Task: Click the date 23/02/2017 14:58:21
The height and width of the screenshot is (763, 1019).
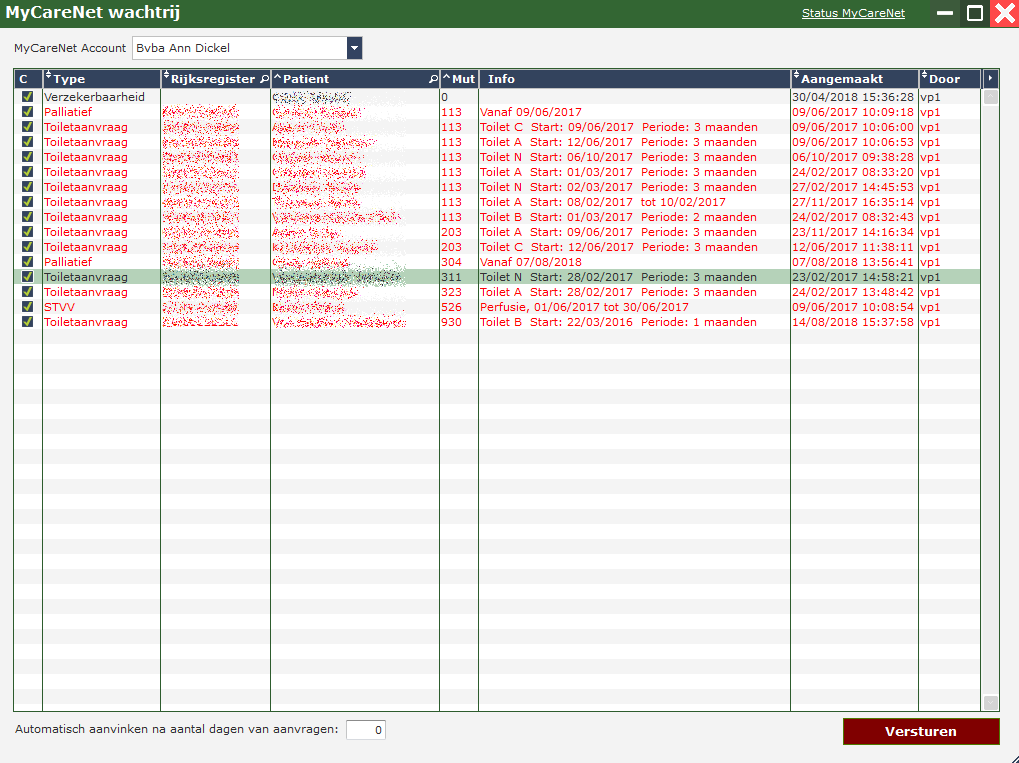Action: click(x=853, y=277)
